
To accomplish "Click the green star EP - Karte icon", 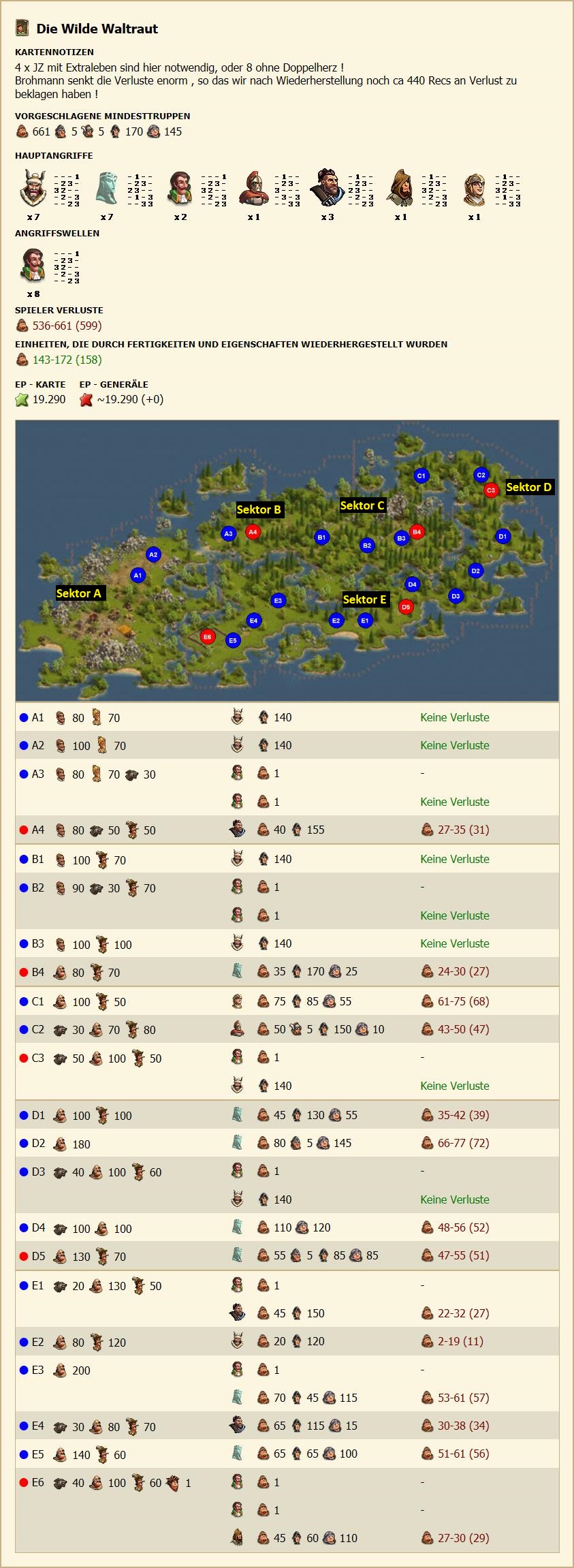I will [x=22, y=400].
